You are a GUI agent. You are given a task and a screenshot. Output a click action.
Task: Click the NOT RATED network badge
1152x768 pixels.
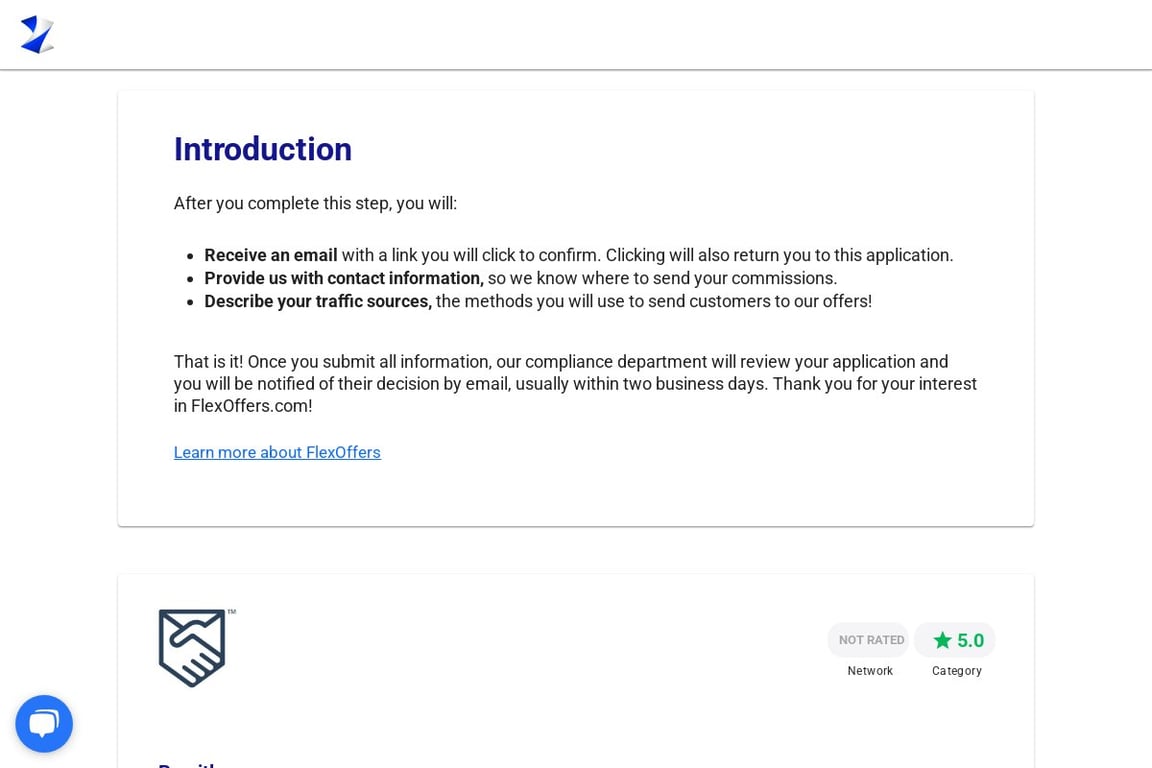pos(869,639)
